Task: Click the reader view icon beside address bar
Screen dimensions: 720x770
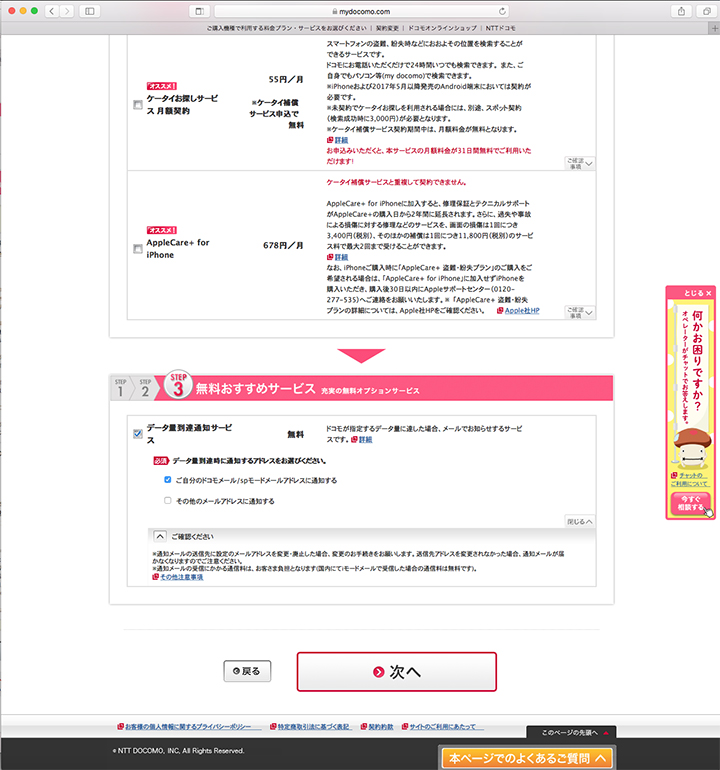Action: click(x=199, y=11)
